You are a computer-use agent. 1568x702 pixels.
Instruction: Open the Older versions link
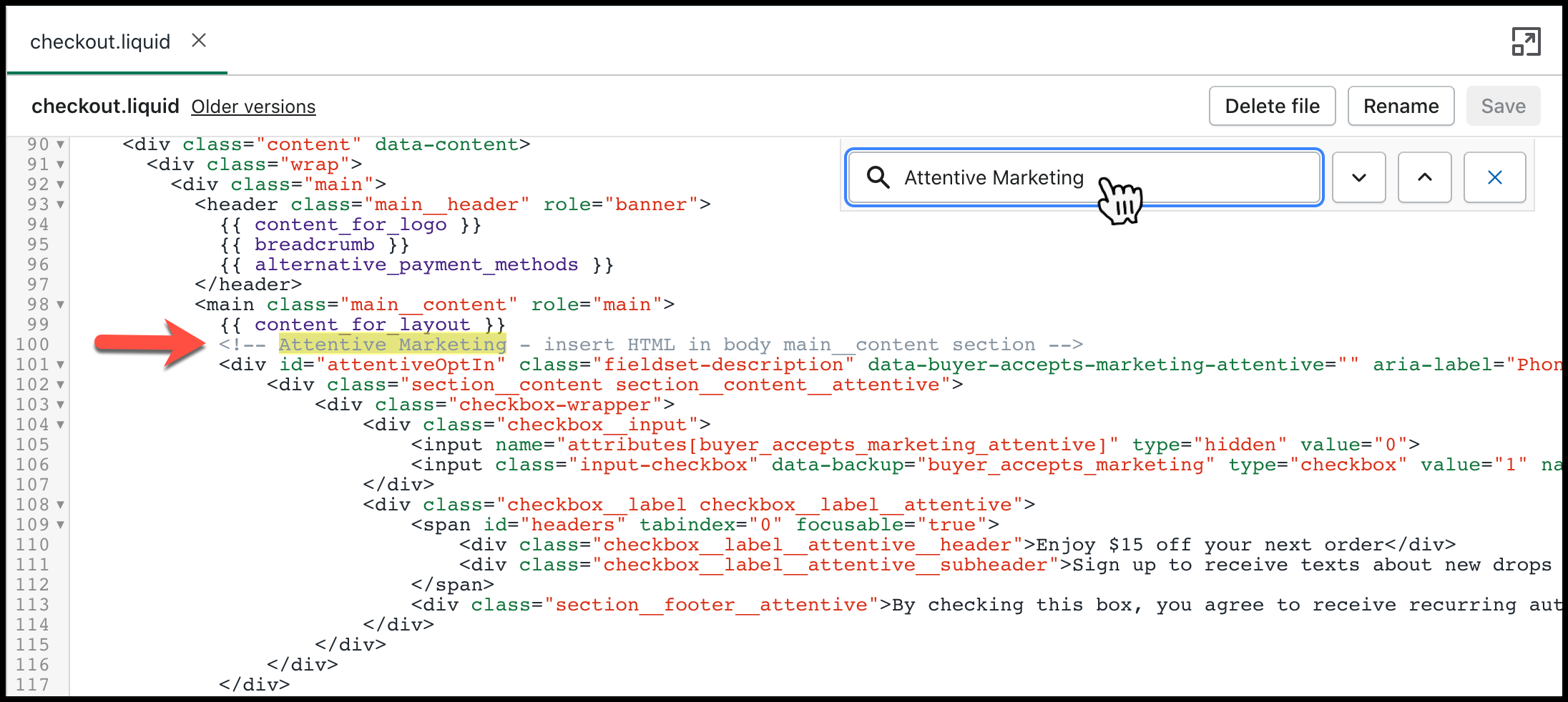pyautogui.click(x=253, y=106)
